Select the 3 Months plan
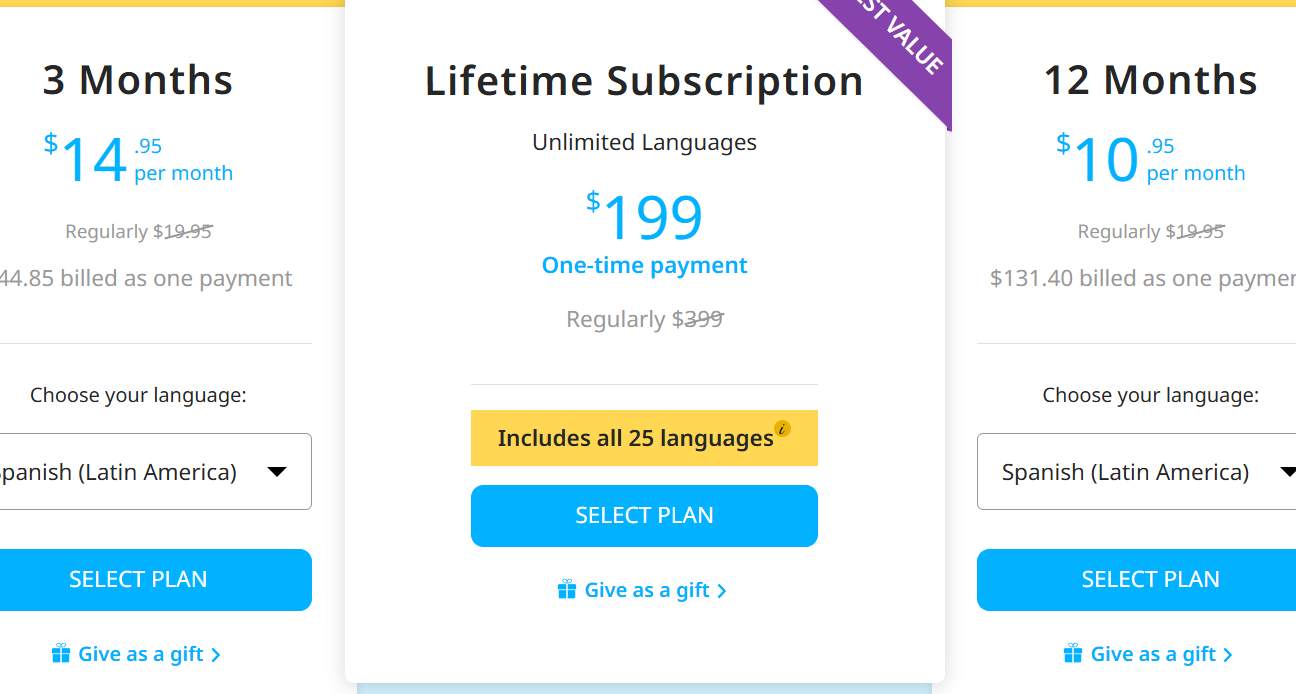This screenshot has width=1296, height=694. point(140,580)
